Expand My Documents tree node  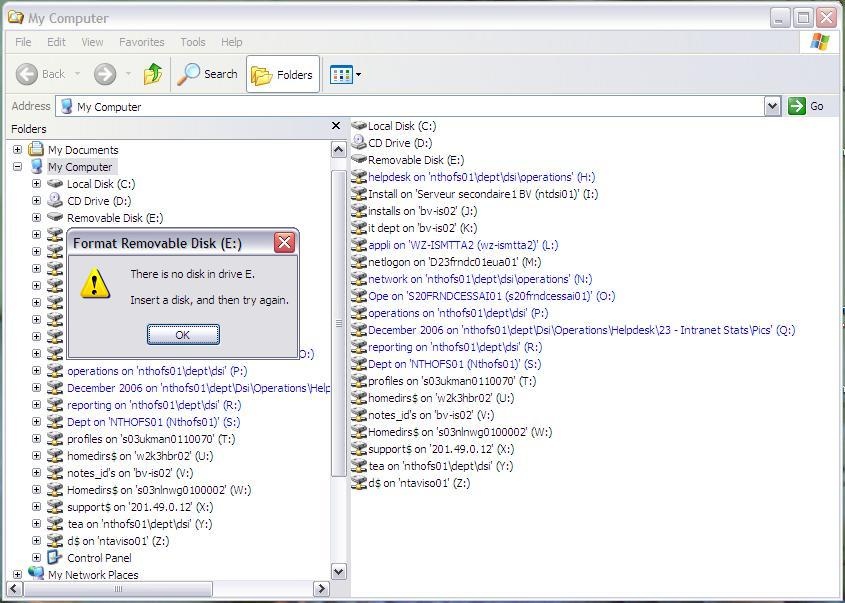point(16,149)
